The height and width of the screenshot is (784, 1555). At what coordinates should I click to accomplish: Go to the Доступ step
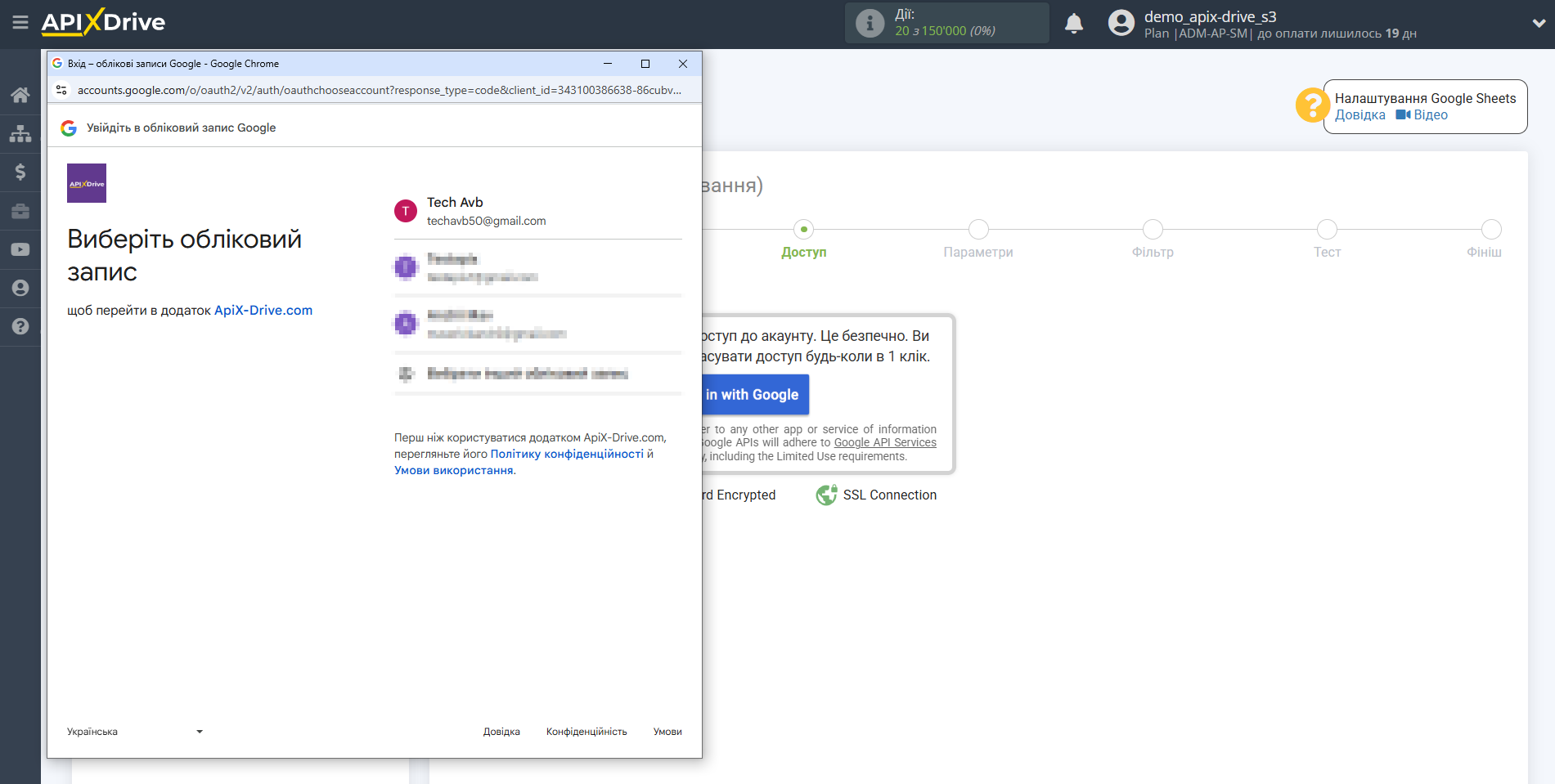(x=804, y=240)
